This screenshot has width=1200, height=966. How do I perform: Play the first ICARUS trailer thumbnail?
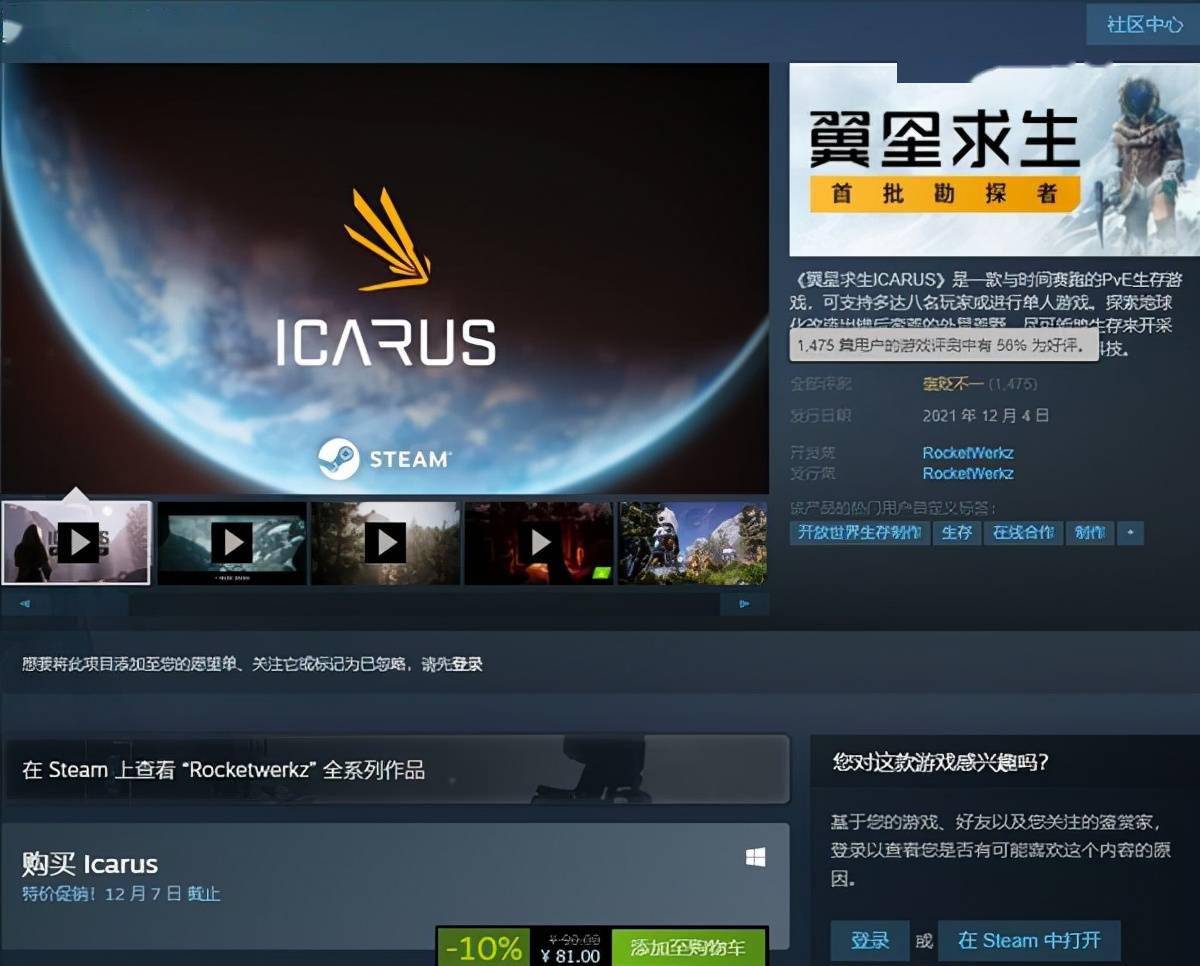point(77,543)
